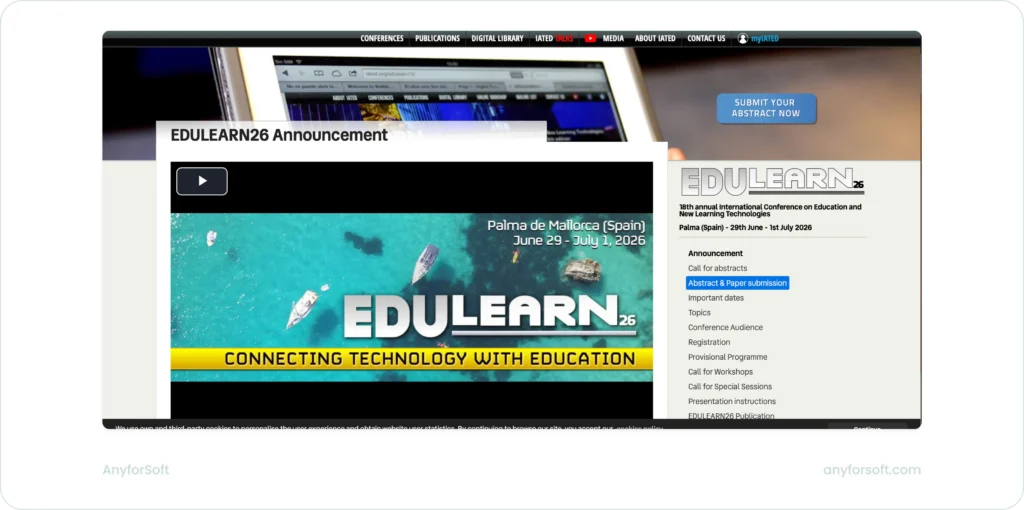Open the Provisional Programme link
This screenshot has width=1024, height=510.
tap(728, 357)
